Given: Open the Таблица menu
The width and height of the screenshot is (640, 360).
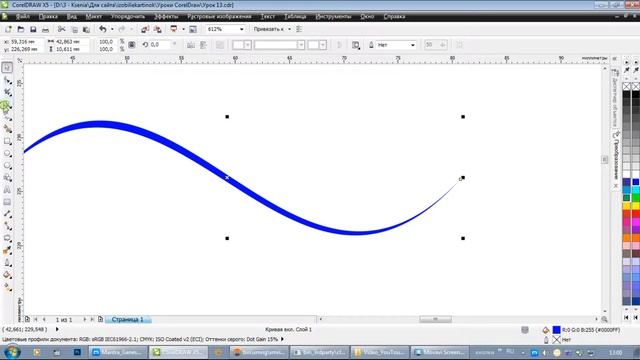Looking at the screenshot, I should [x=295, y=17].
